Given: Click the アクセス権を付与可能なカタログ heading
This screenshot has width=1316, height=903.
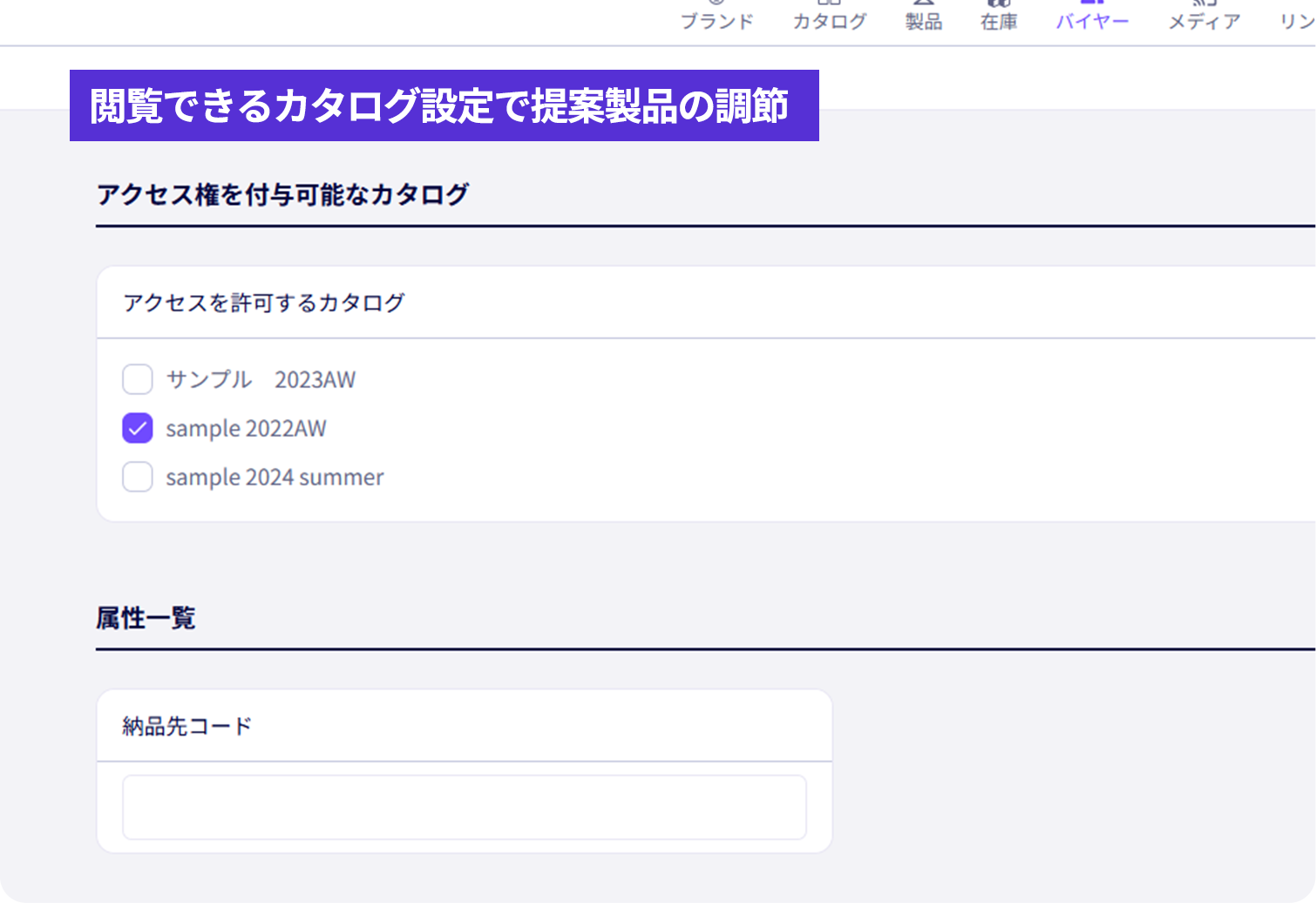Looking at the screenshot, I should point(282,194).
